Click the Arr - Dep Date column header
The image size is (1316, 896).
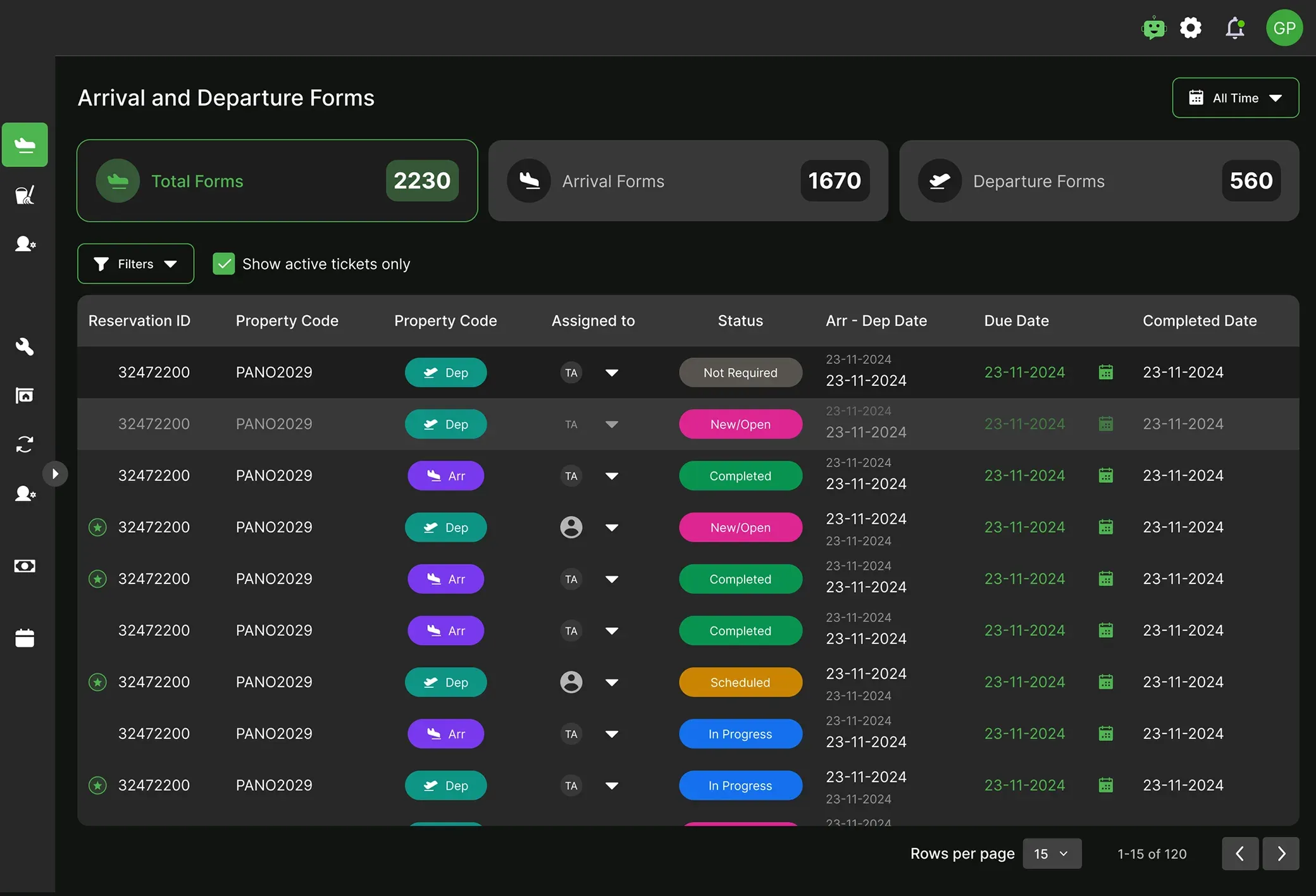(876, 321)
